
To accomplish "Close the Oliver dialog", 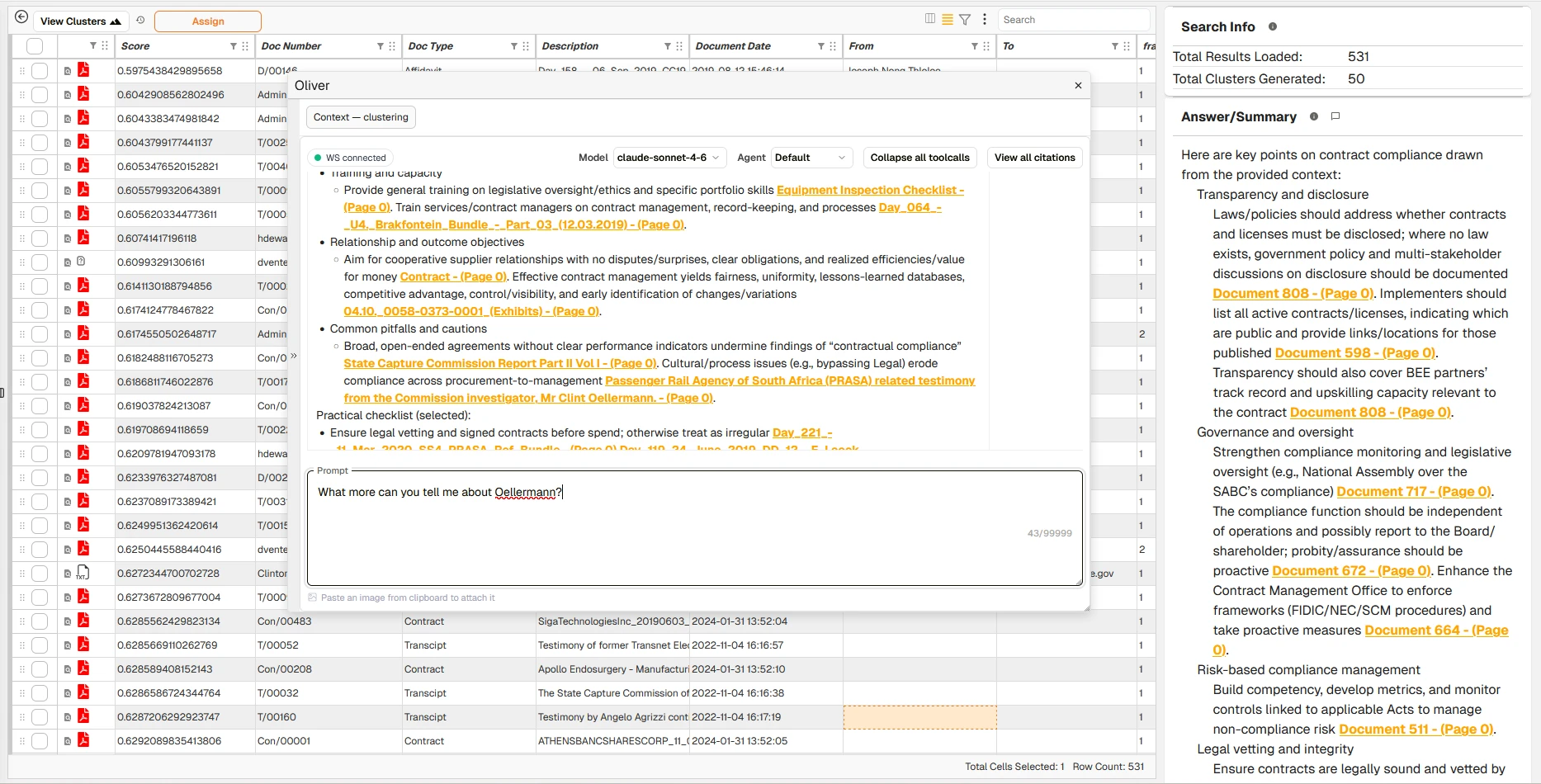I will point(1078,85).
